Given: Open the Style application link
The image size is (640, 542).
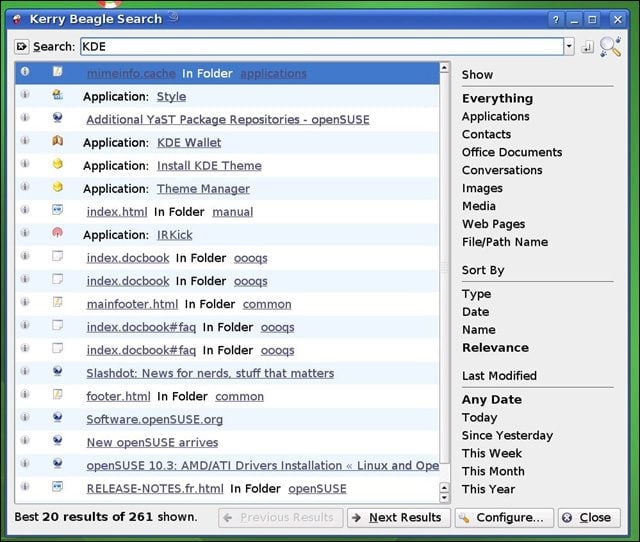Looking at the screenshot, I should click(171, 97).
